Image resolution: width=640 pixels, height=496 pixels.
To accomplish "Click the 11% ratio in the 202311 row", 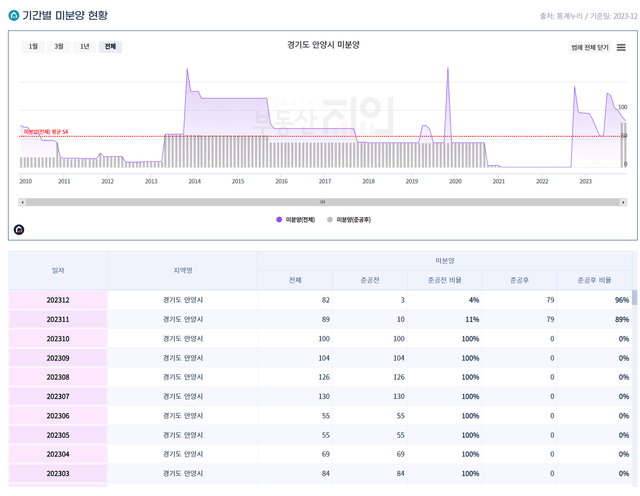I will pos(472,319).
